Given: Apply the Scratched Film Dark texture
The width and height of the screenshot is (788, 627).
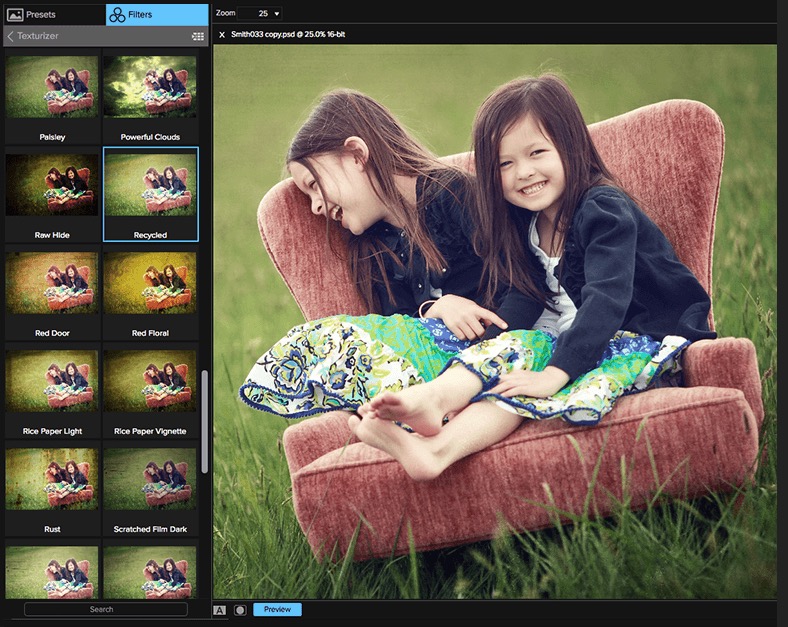Looking at the screenshot, I should (x=150, y=479).
